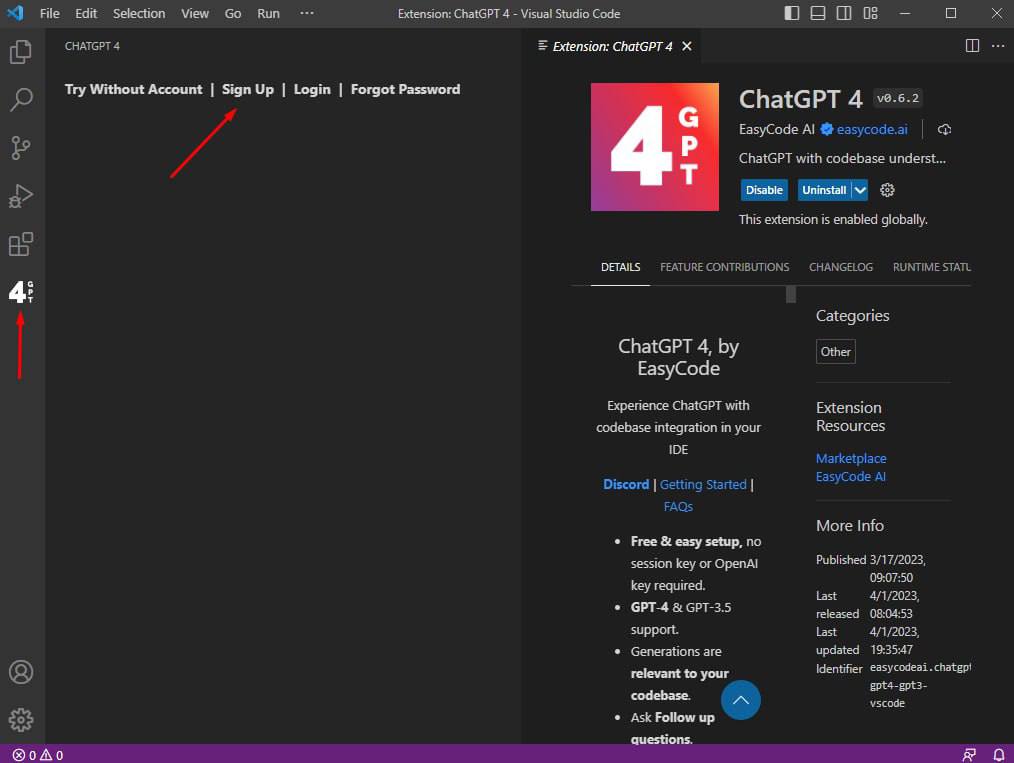Open the errors and warnings status item
The width and height of the screenshot is (1014, 763).
[38, 755]
